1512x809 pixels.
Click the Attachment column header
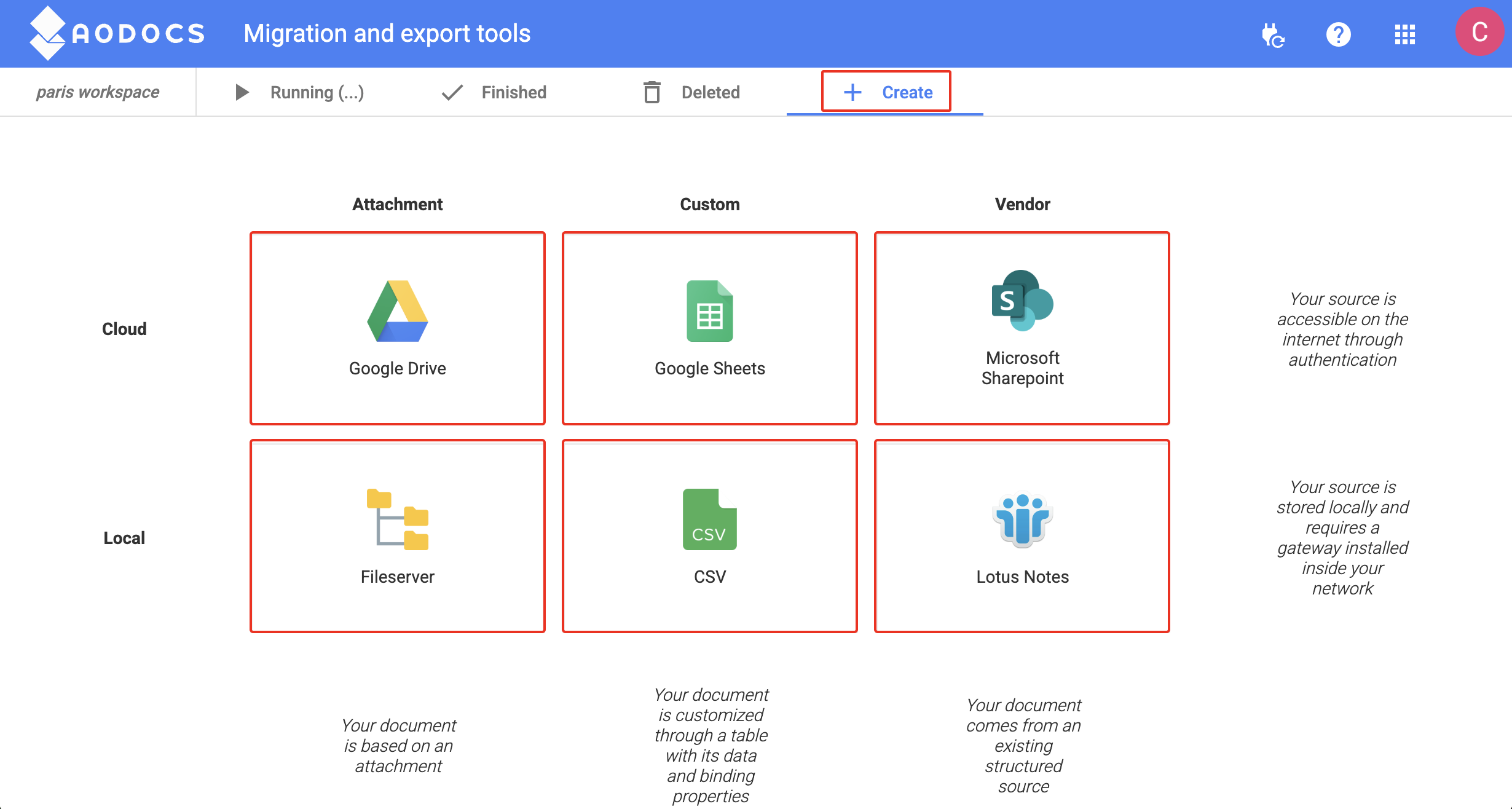coord(398,204)
